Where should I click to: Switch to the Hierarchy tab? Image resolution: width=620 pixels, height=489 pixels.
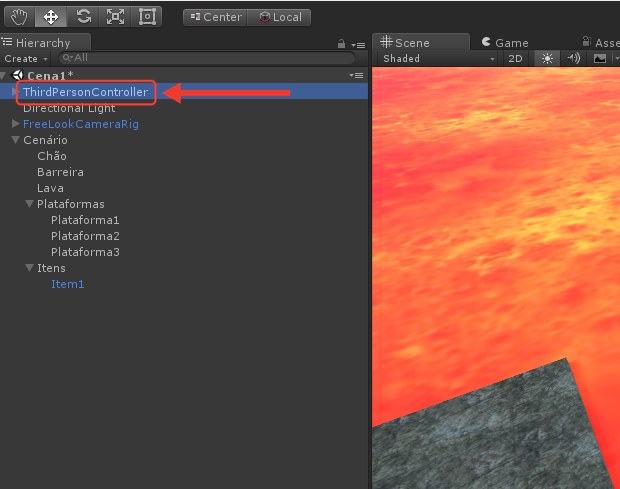45,43
